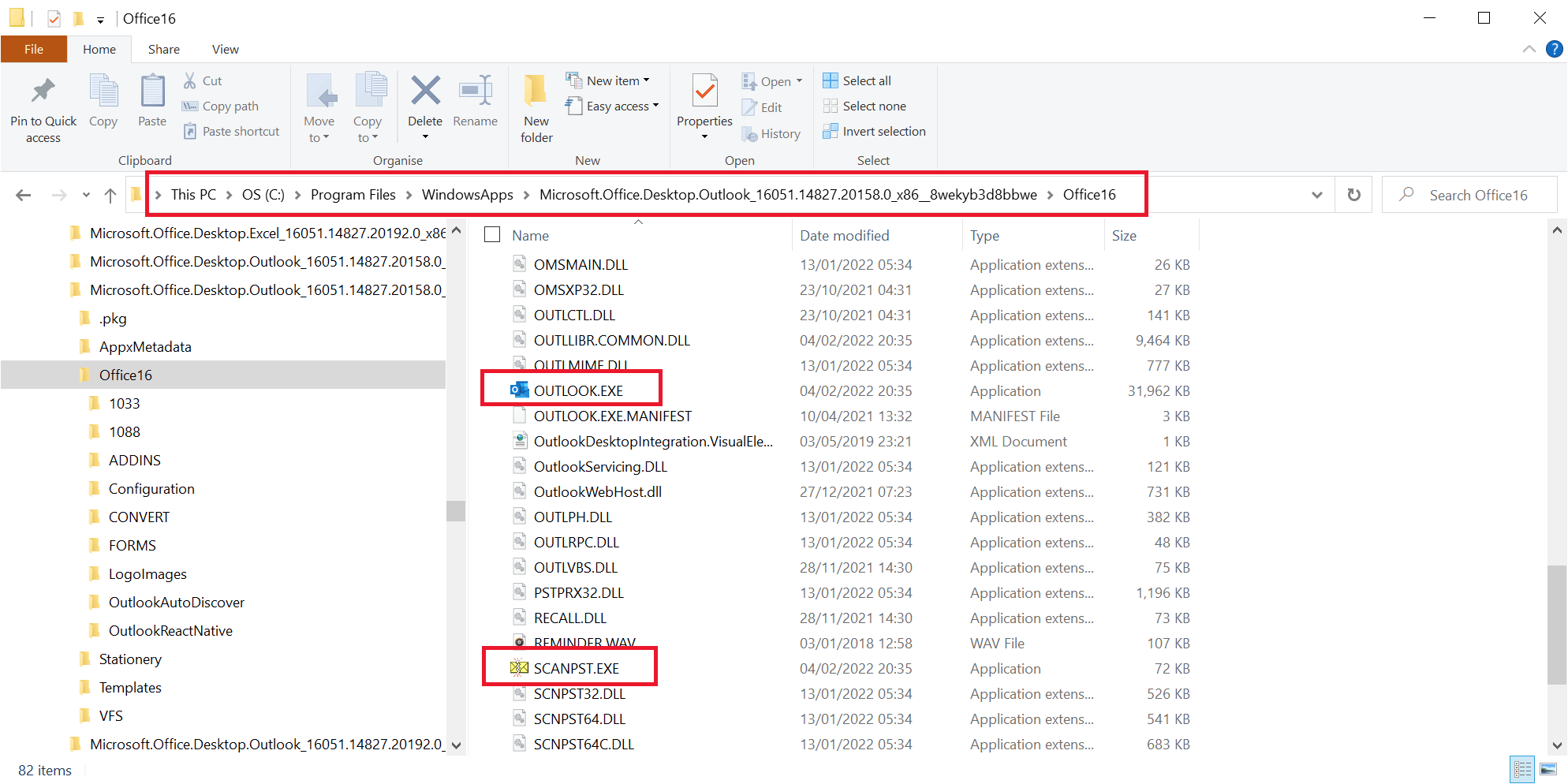Click Paste shortcut in the ribbon
This screenshot has height=784, width=1568.
pyautogui.click(x=231, y=131)
